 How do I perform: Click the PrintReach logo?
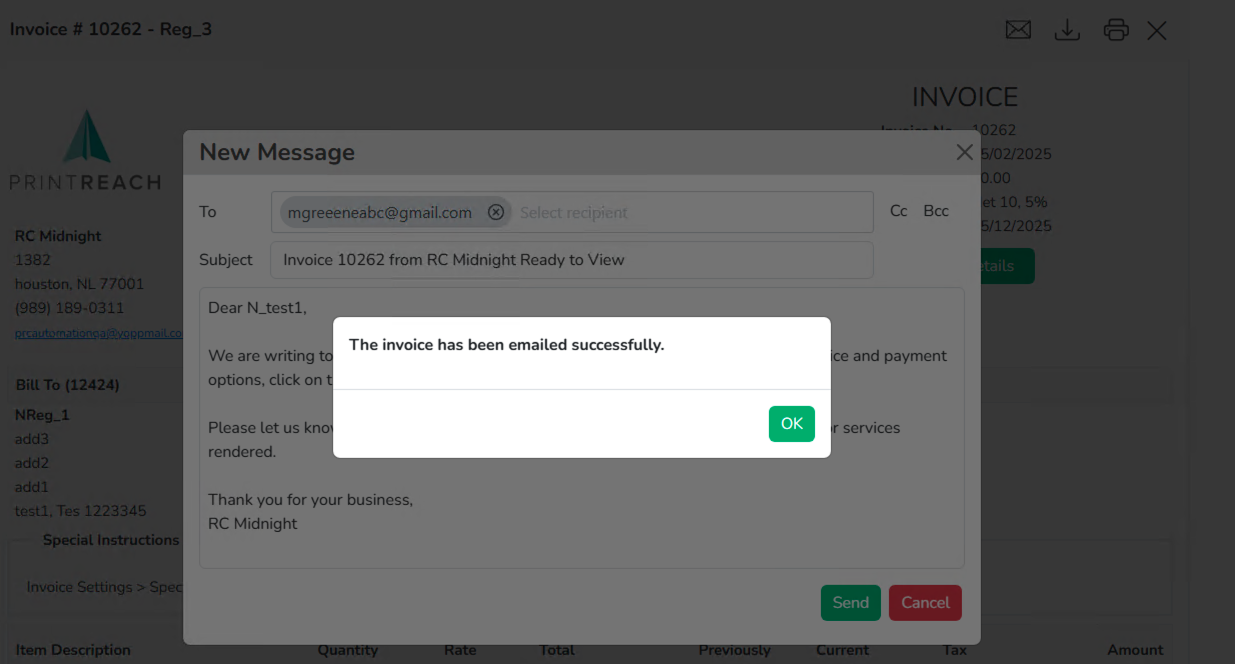click(85, 150)
